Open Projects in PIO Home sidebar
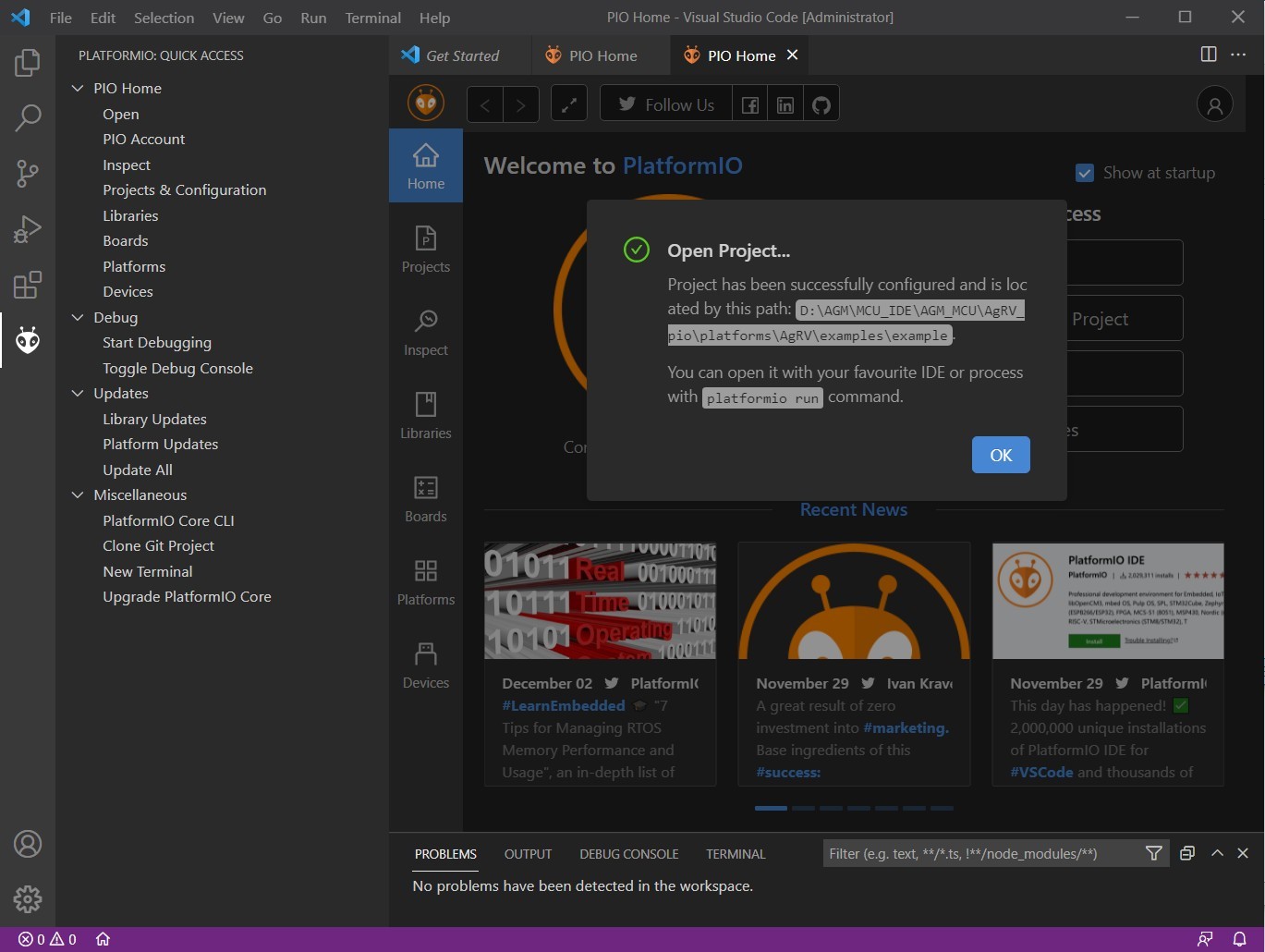This screenshot has height=952, width=1265. 426,250
